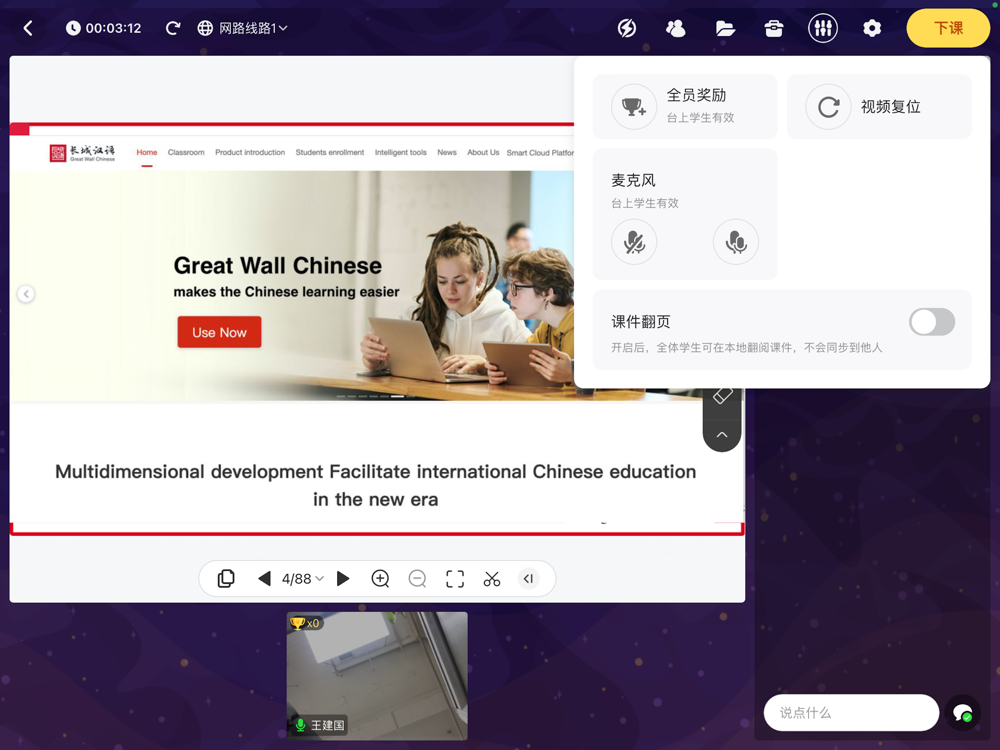The width and height of the screenshot is (1000, 750).
Task: Click the 下课 end class button
Action: point(948,28)
